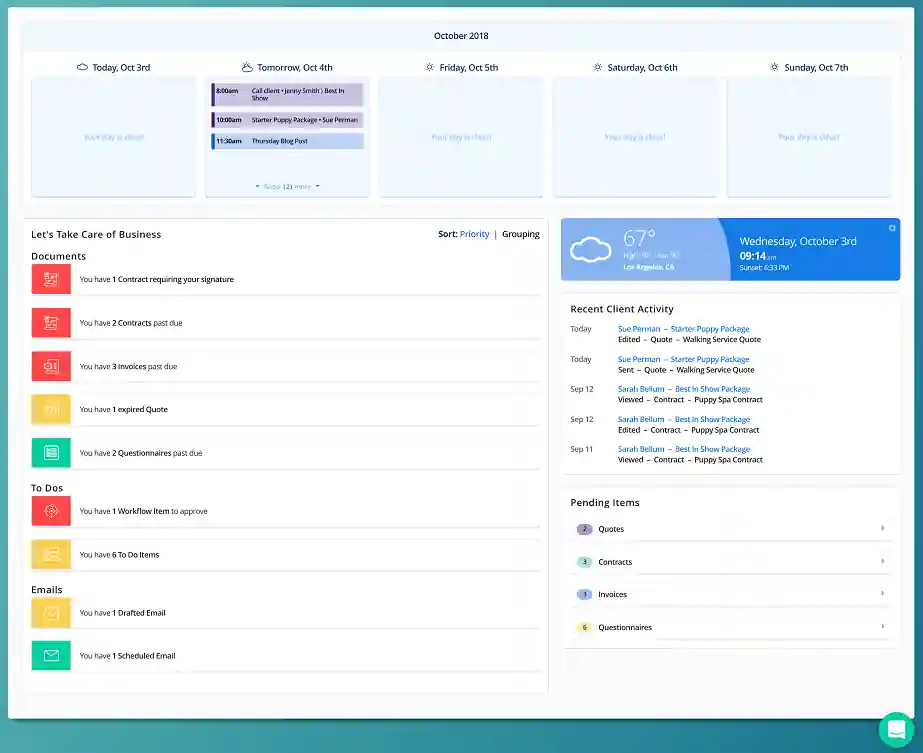
Task: Expand Invoices pending items chevron
Action: click(x=882, y=593)
